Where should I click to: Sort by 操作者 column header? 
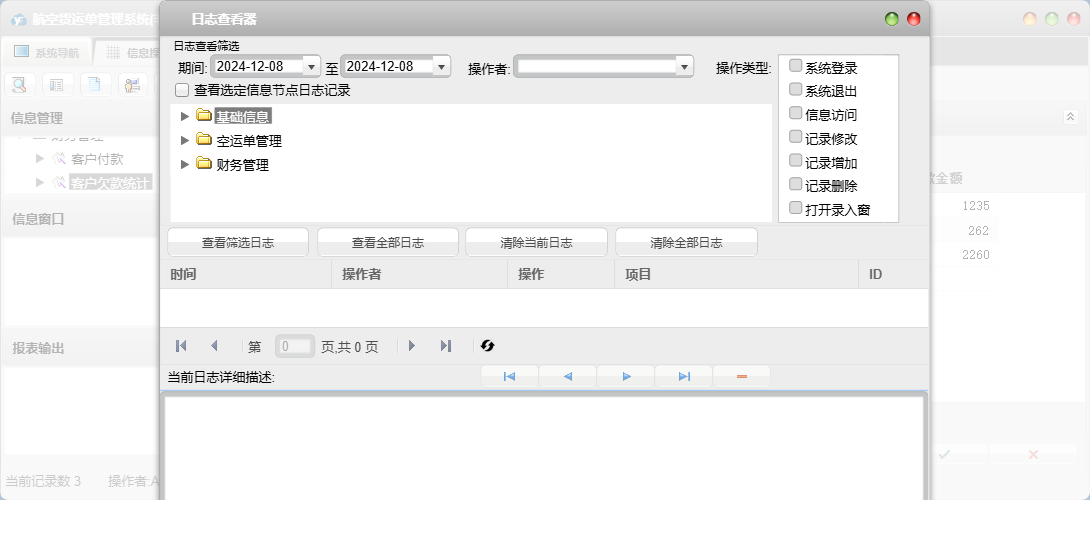click(x=420, y=274)
